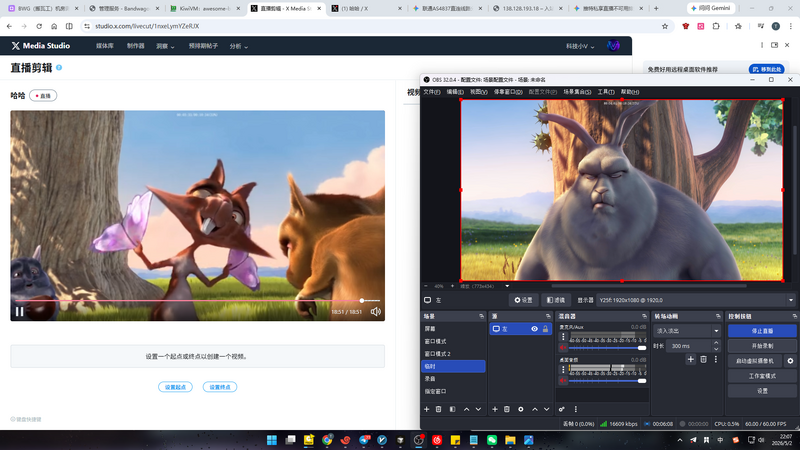This screenshot has width=800, height=450.
Task: Open 设置 button in OBS Controls dock
Action: coord(762,391)
